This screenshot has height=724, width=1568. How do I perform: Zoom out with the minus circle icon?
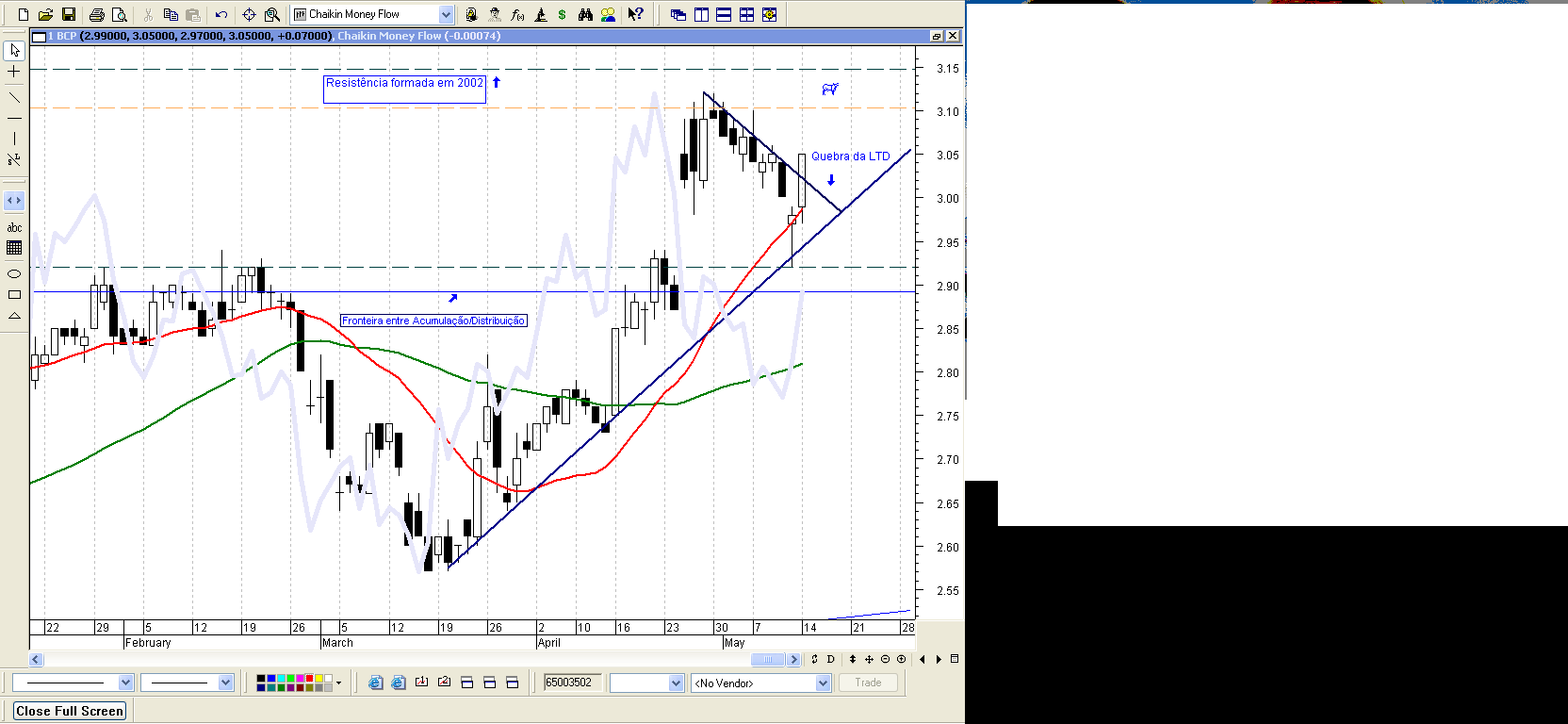pyautogui.click(x=885, y=660)
